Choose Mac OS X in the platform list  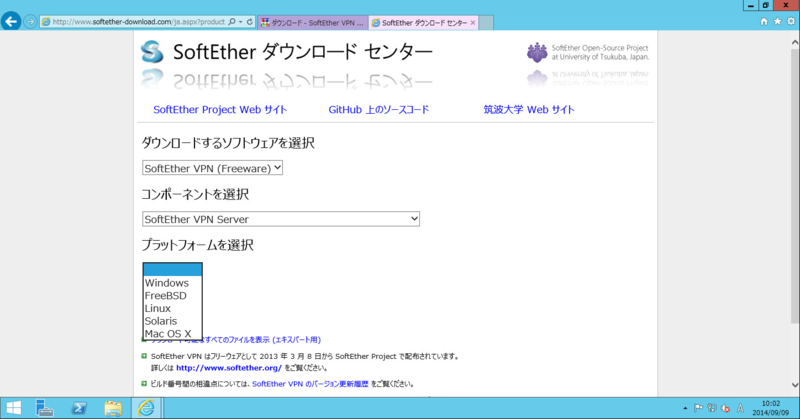172,334
